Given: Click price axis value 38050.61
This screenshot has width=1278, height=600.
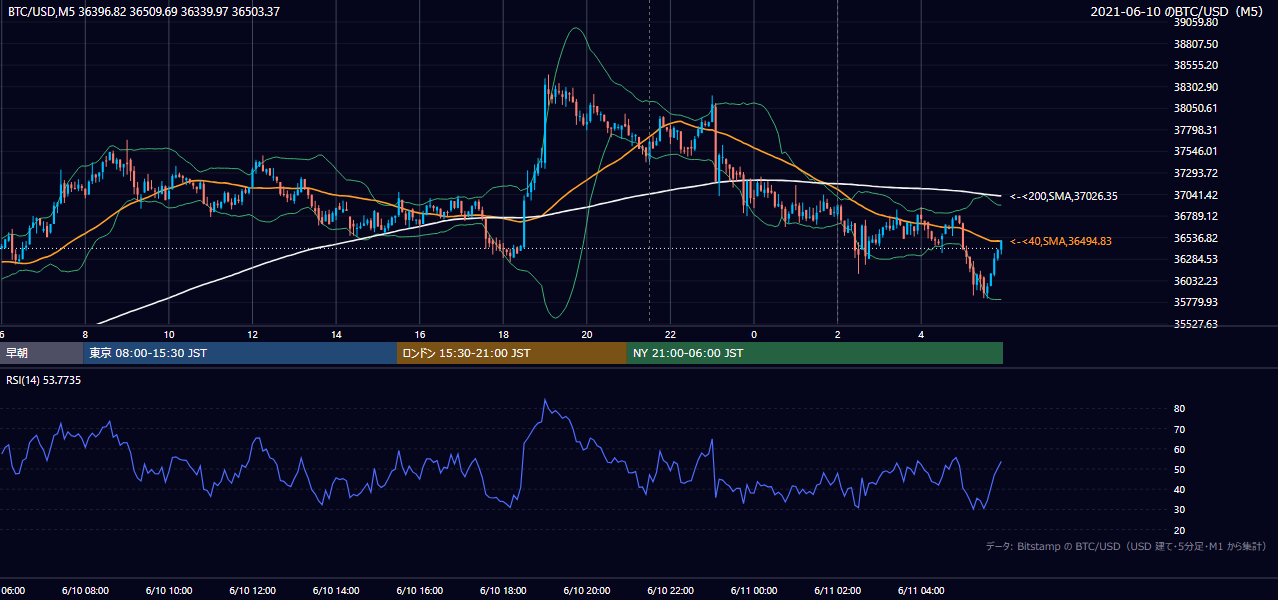Looking at the screenshot, I should [x=1195, y=108].
